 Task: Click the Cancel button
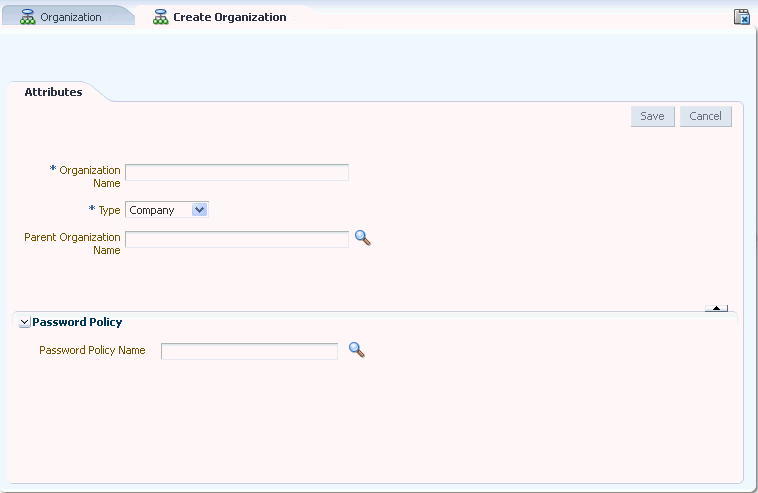click(x=706, y=116)
